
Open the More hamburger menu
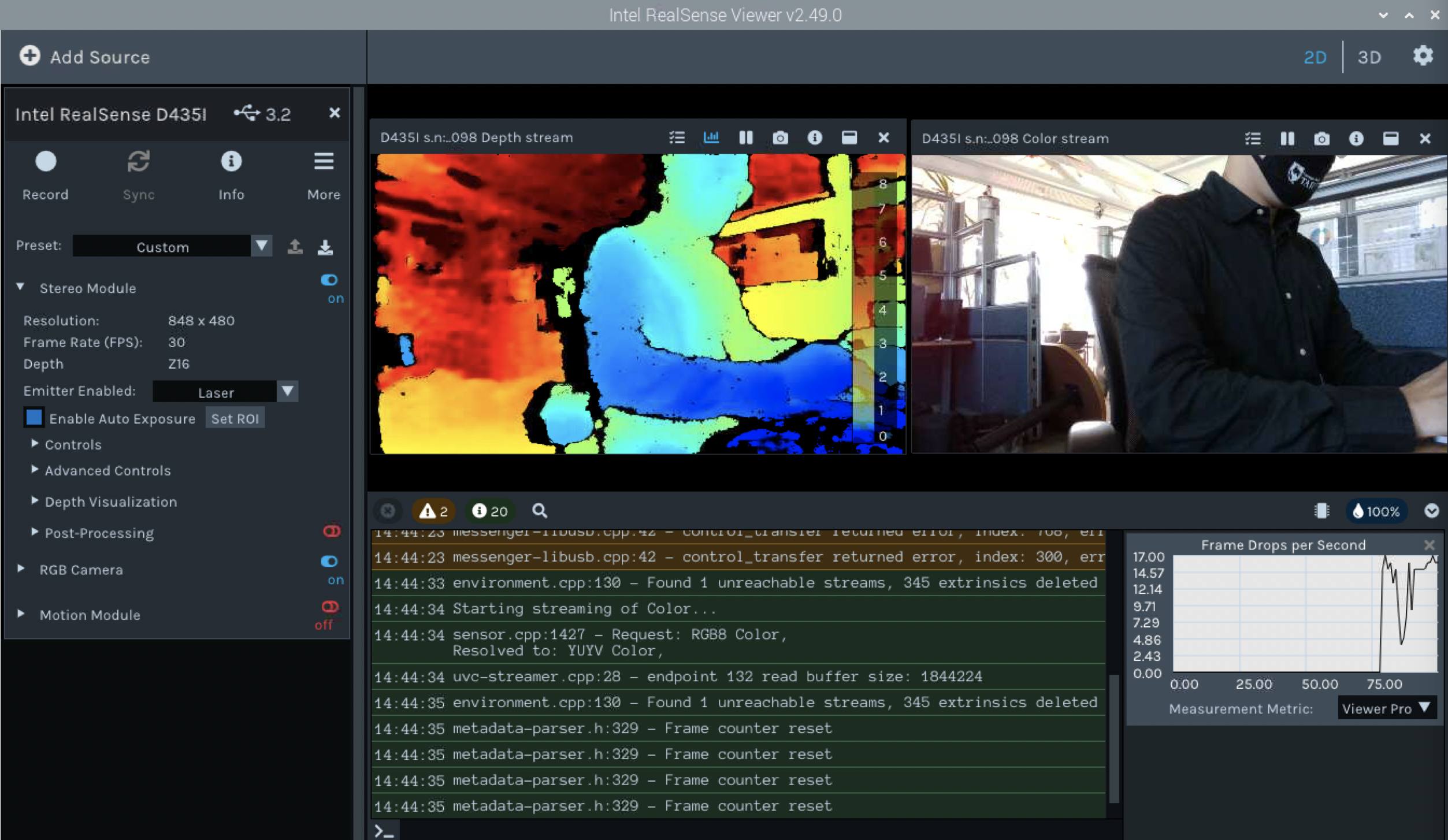tap(324, 162)
